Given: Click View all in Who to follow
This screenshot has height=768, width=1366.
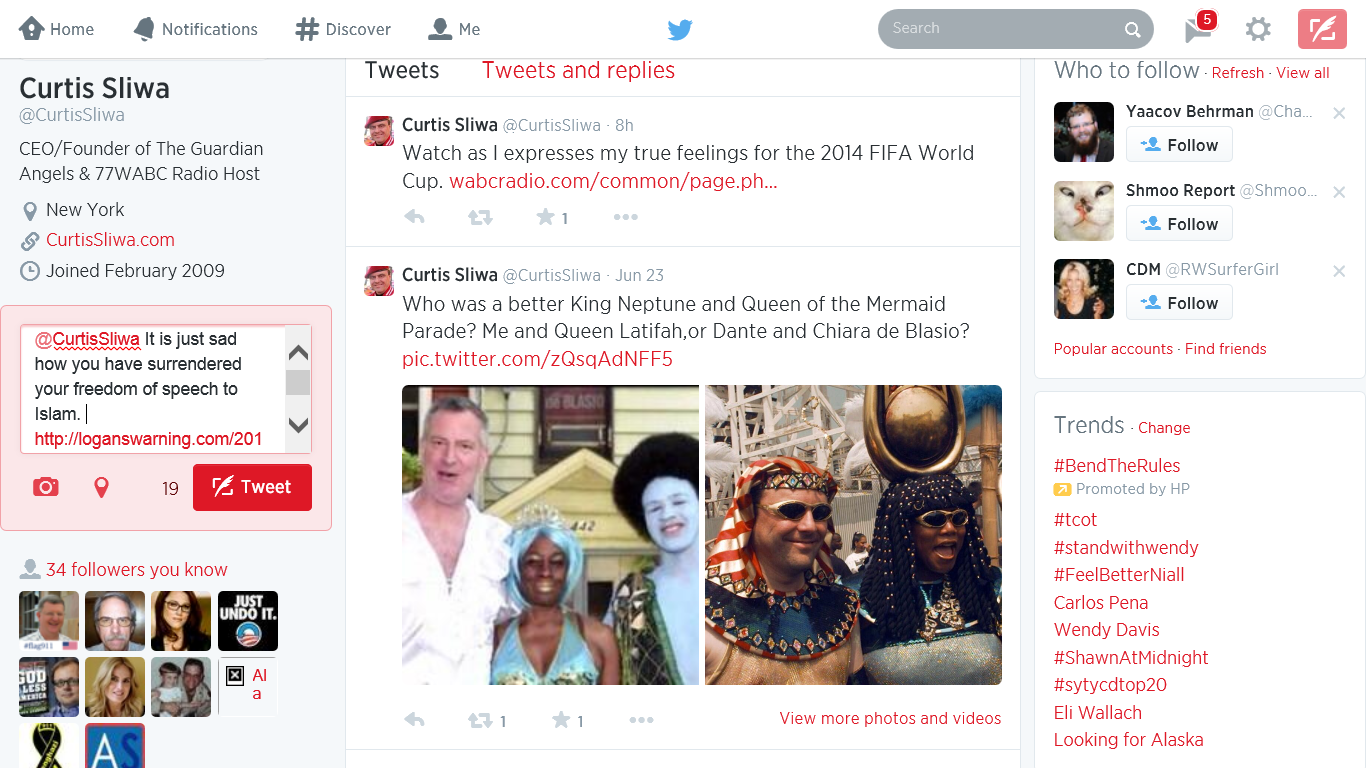Looking at the screenshot, I should pos(1303,73).
